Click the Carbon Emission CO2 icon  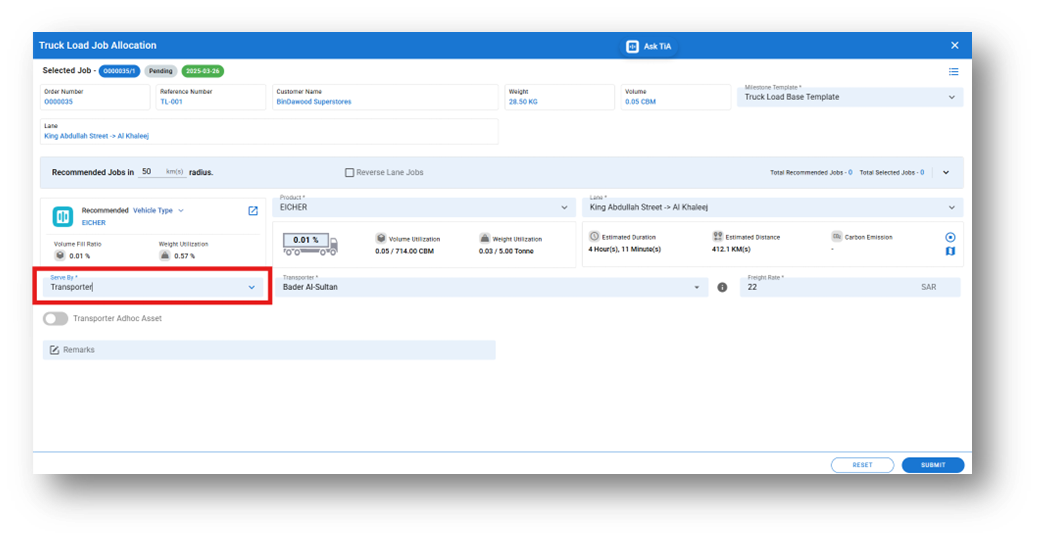click(x=837, y=236)
